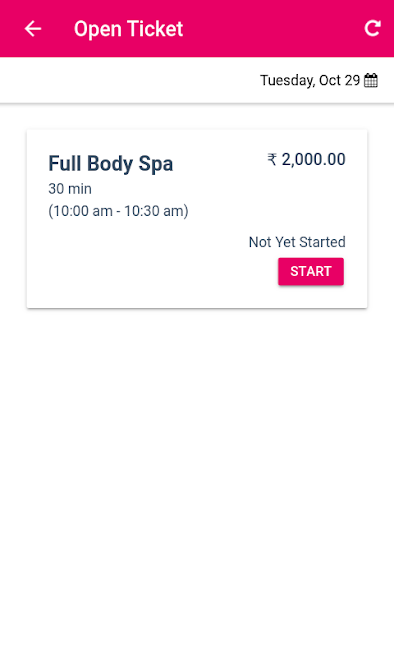
Task: Select the Full Body Spa ticket card
Action: pyautogui.click(x=197, y=219)
